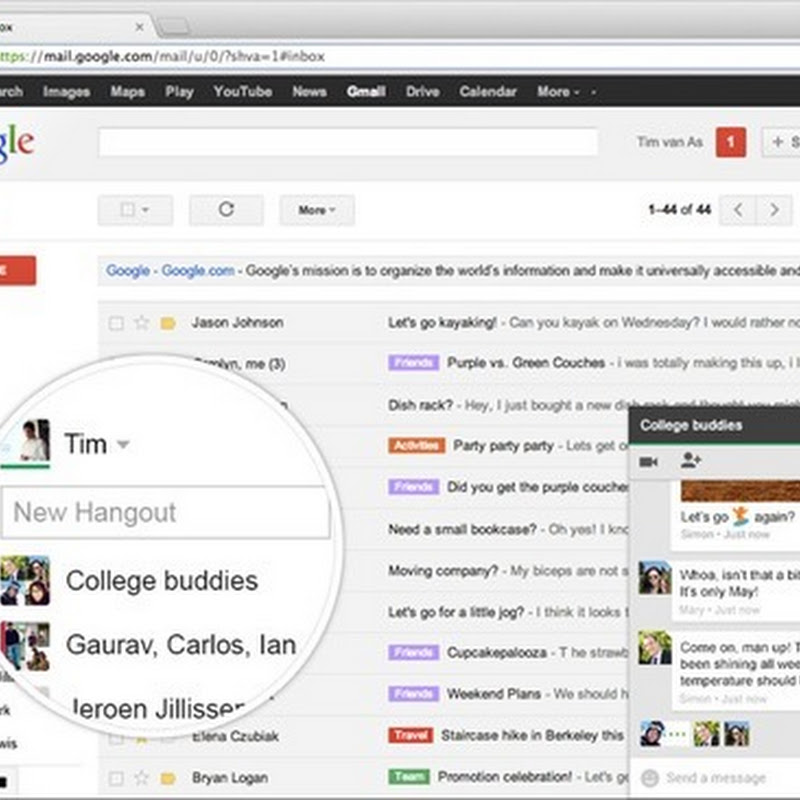This screenshot has height=800, width=800.
Task: Open College buddies group avatar in hangout list
Action: tap(25, 581)
